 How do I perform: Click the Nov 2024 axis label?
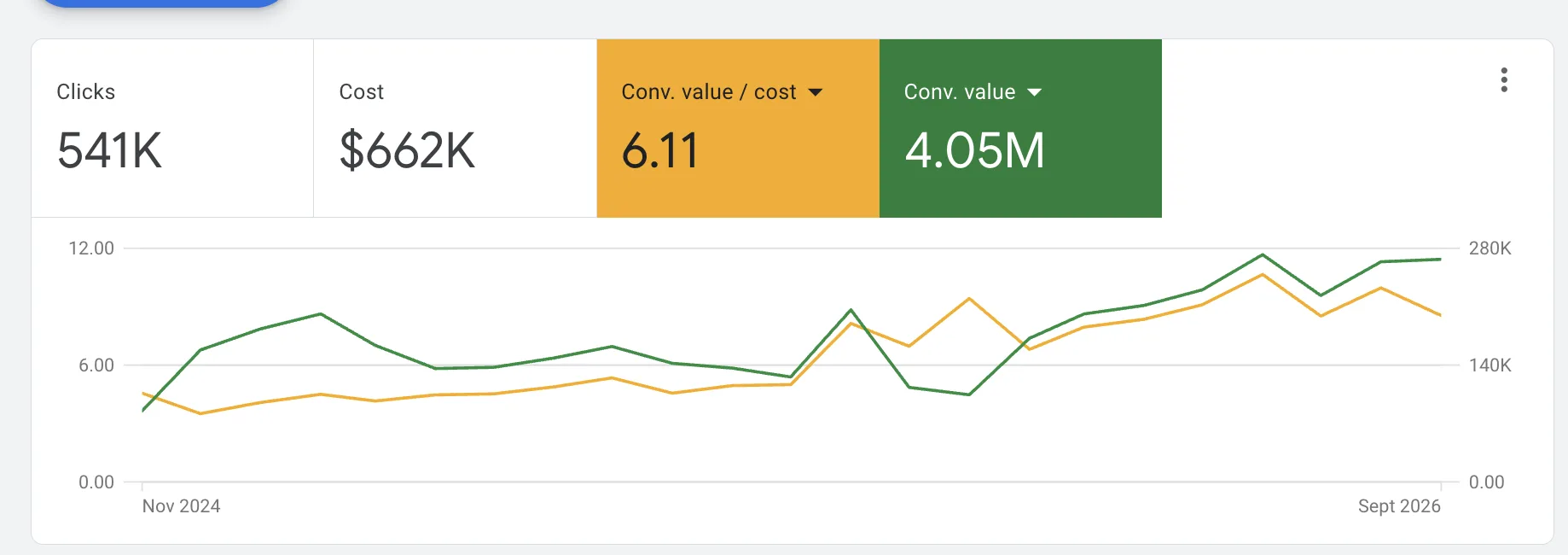pos(181,506)
